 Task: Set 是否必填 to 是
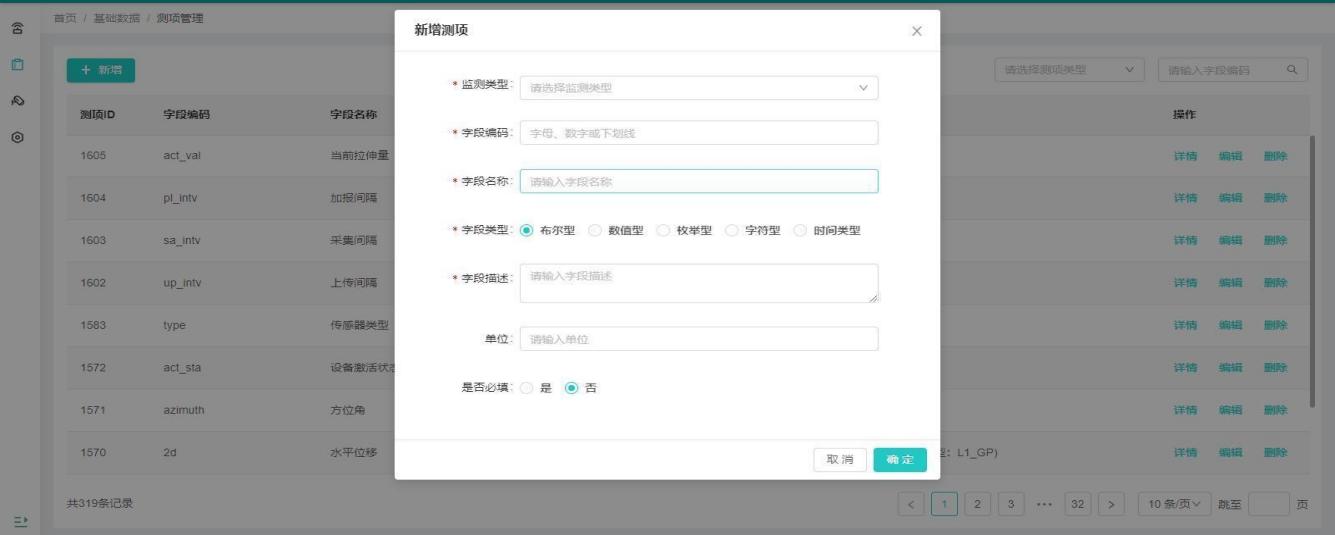[527, 388]
